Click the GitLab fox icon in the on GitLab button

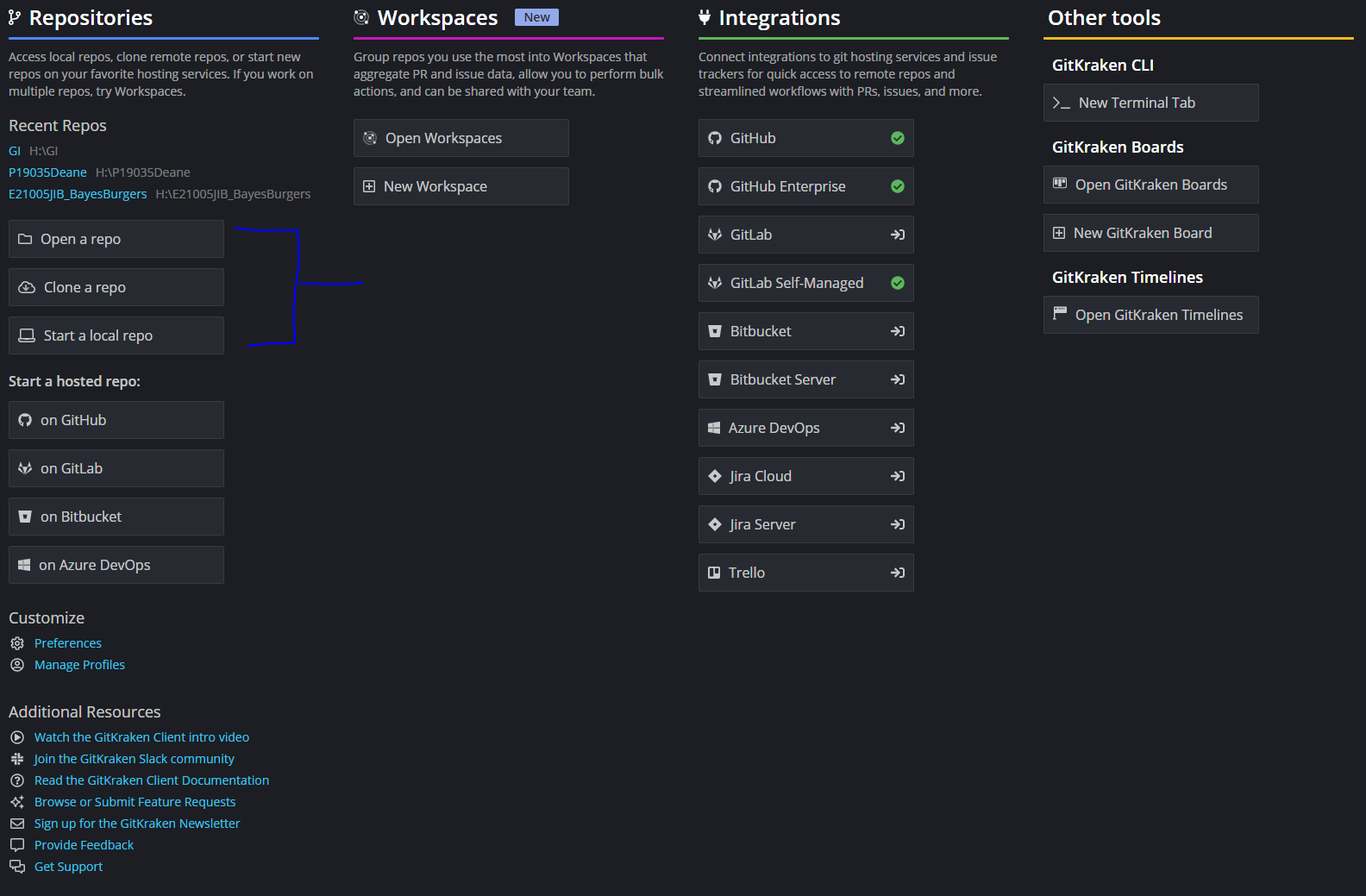[x=25, y=468]
